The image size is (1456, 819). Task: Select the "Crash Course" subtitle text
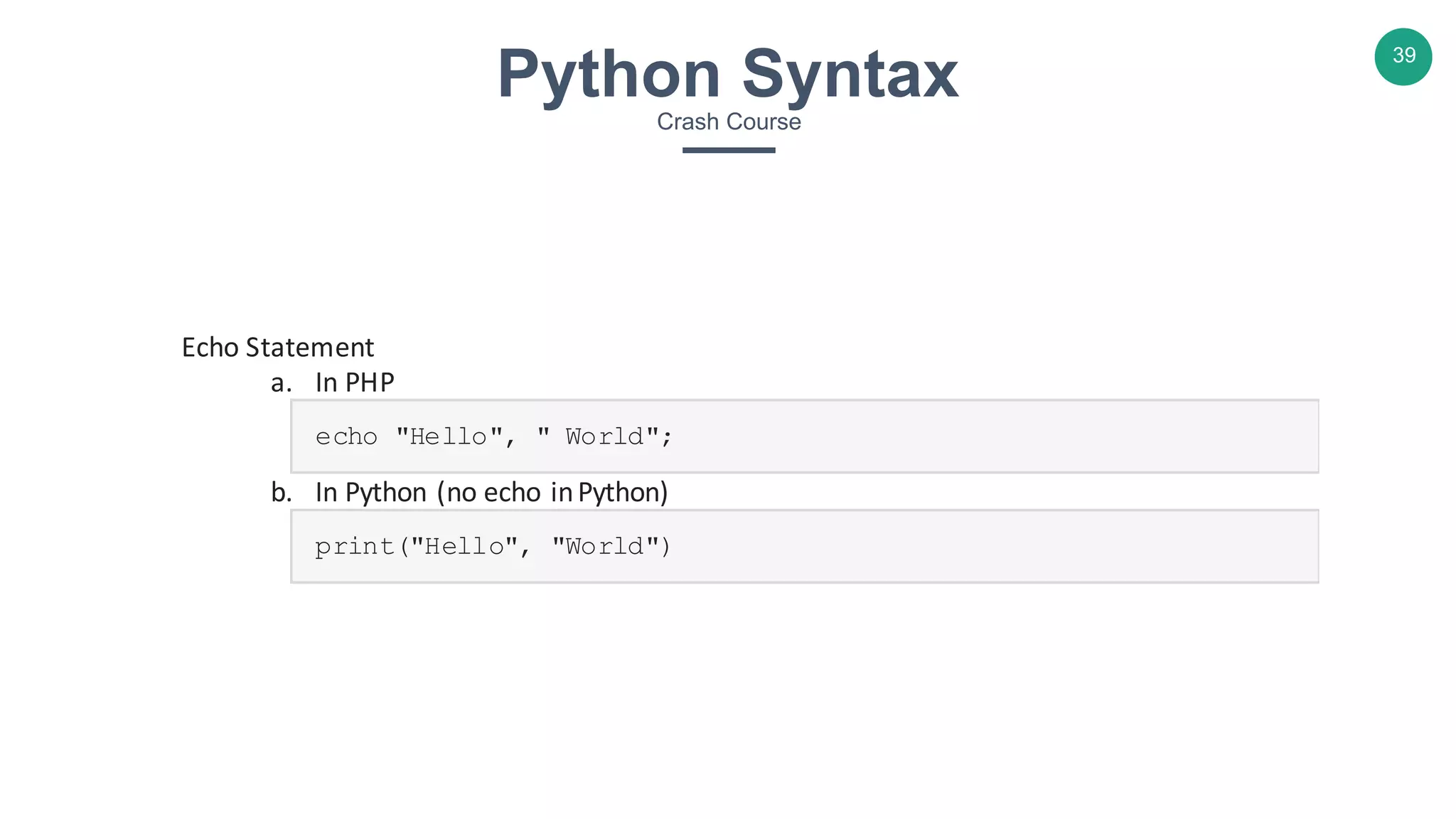click(x=729, y=122)
